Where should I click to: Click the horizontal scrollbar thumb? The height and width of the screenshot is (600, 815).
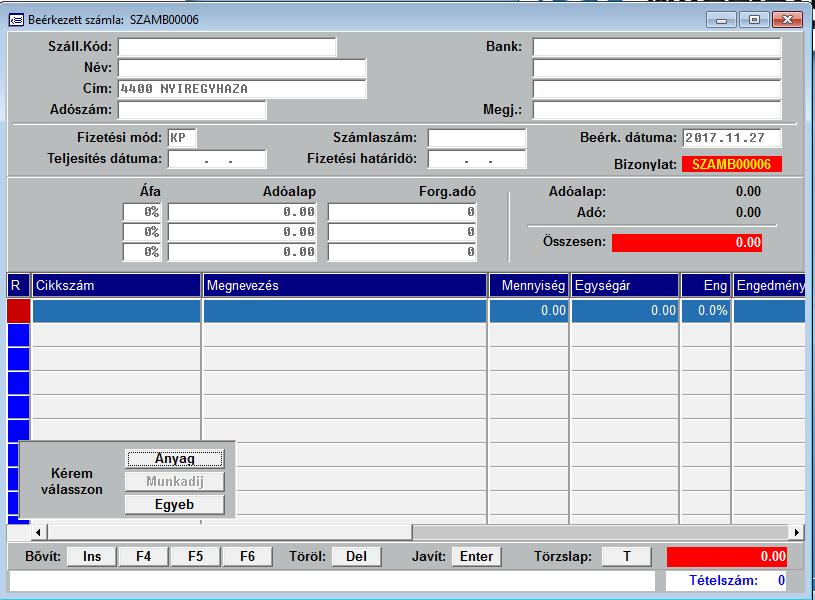[x=230, y=532]
